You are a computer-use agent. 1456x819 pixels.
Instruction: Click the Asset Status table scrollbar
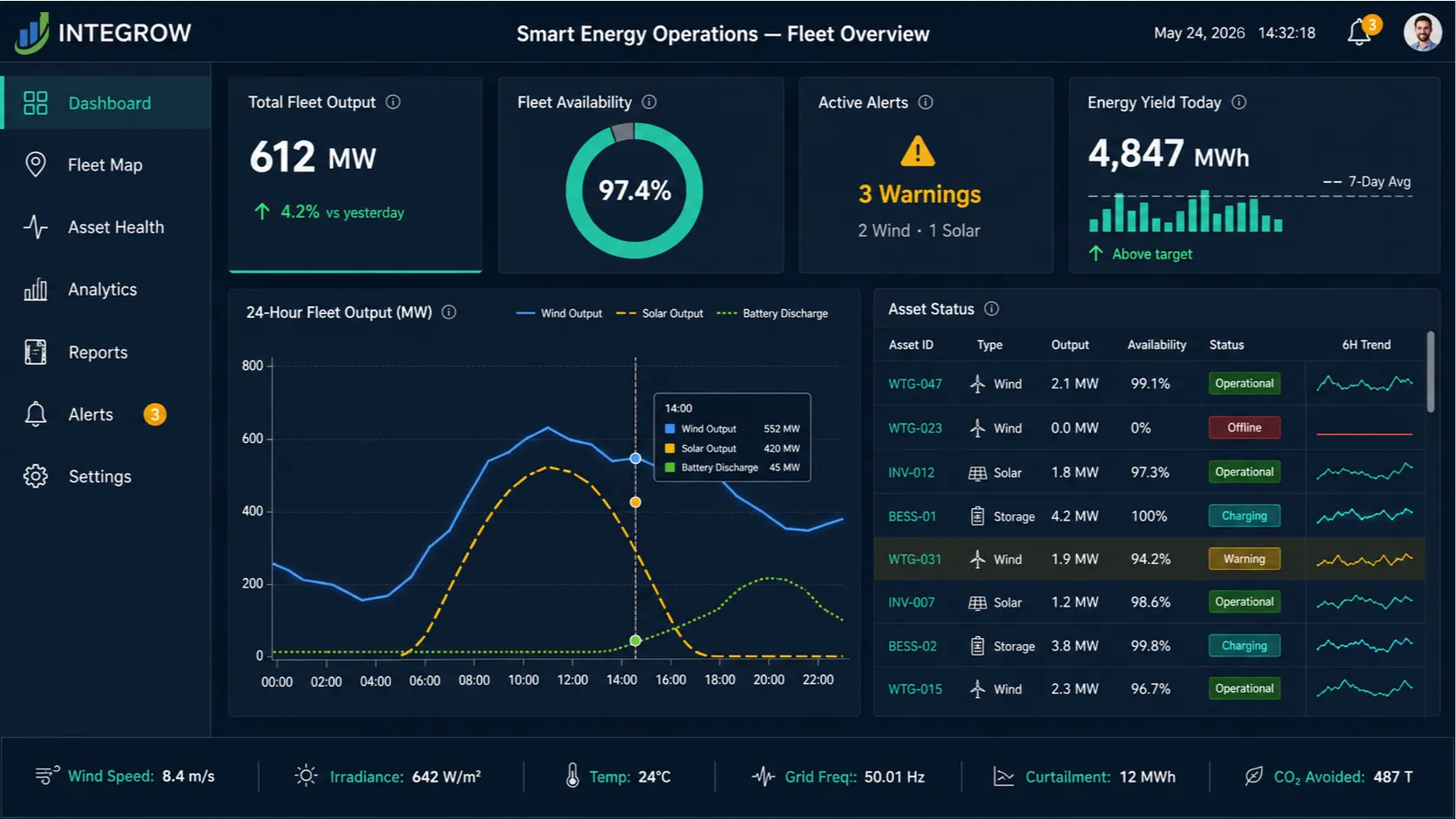[1431, 371]
